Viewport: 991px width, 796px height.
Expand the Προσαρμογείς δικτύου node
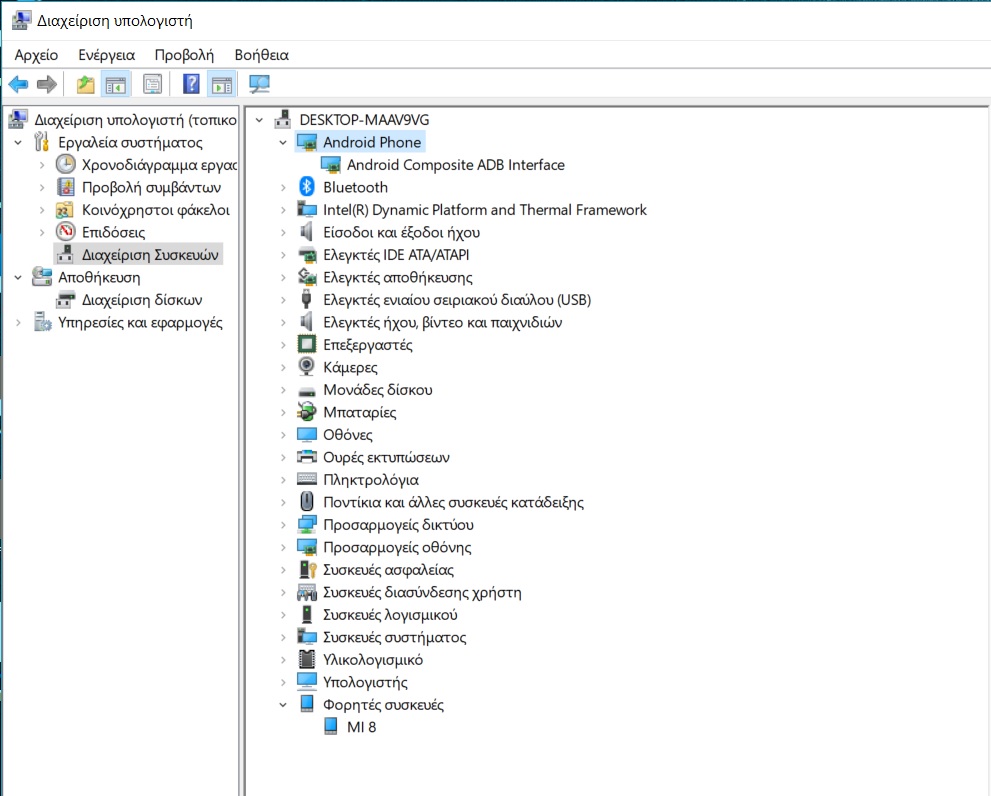click(284, 526)
